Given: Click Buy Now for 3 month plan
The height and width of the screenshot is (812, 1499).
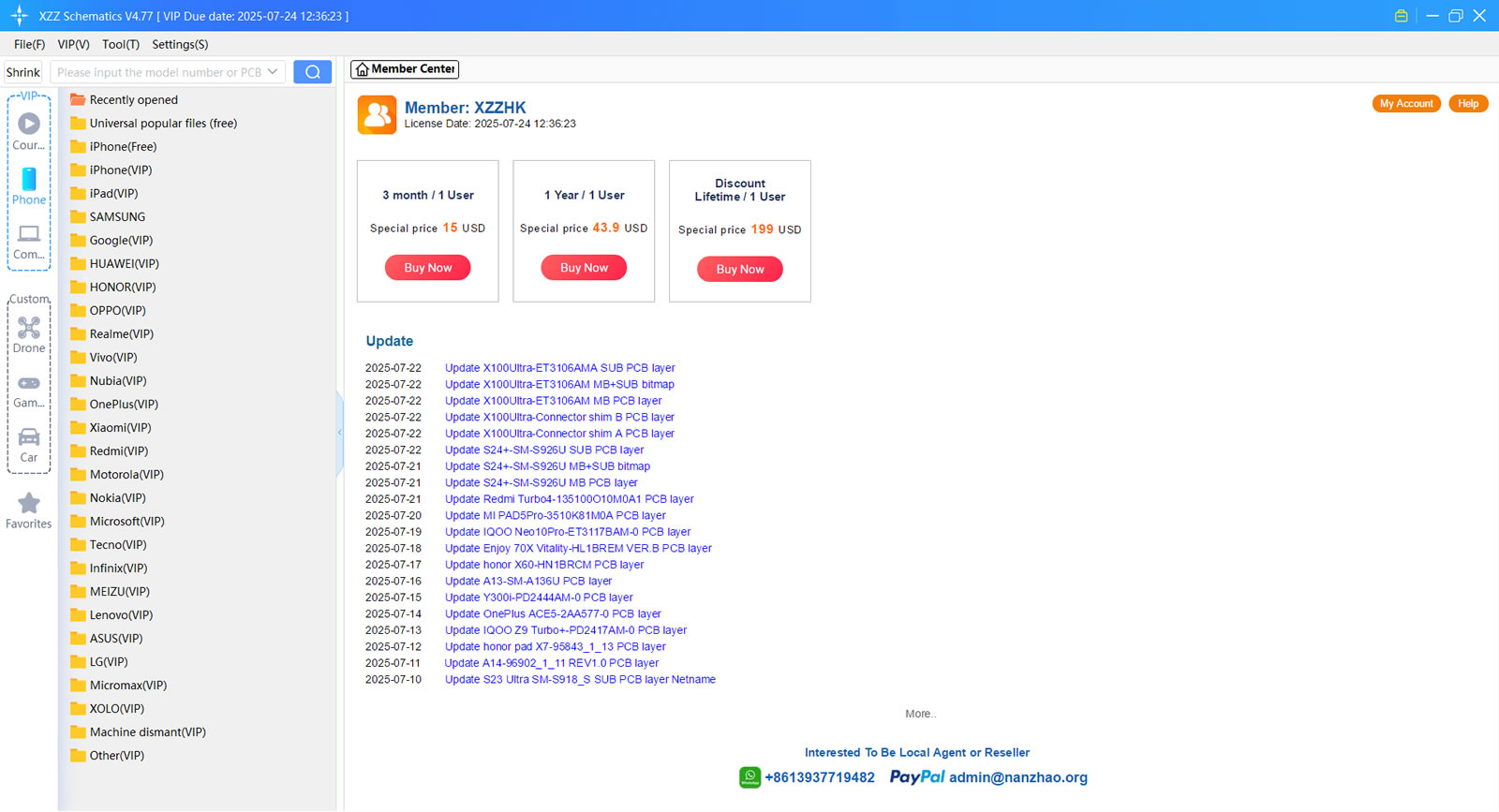Looking at the screenshot, I should [428, 268].
